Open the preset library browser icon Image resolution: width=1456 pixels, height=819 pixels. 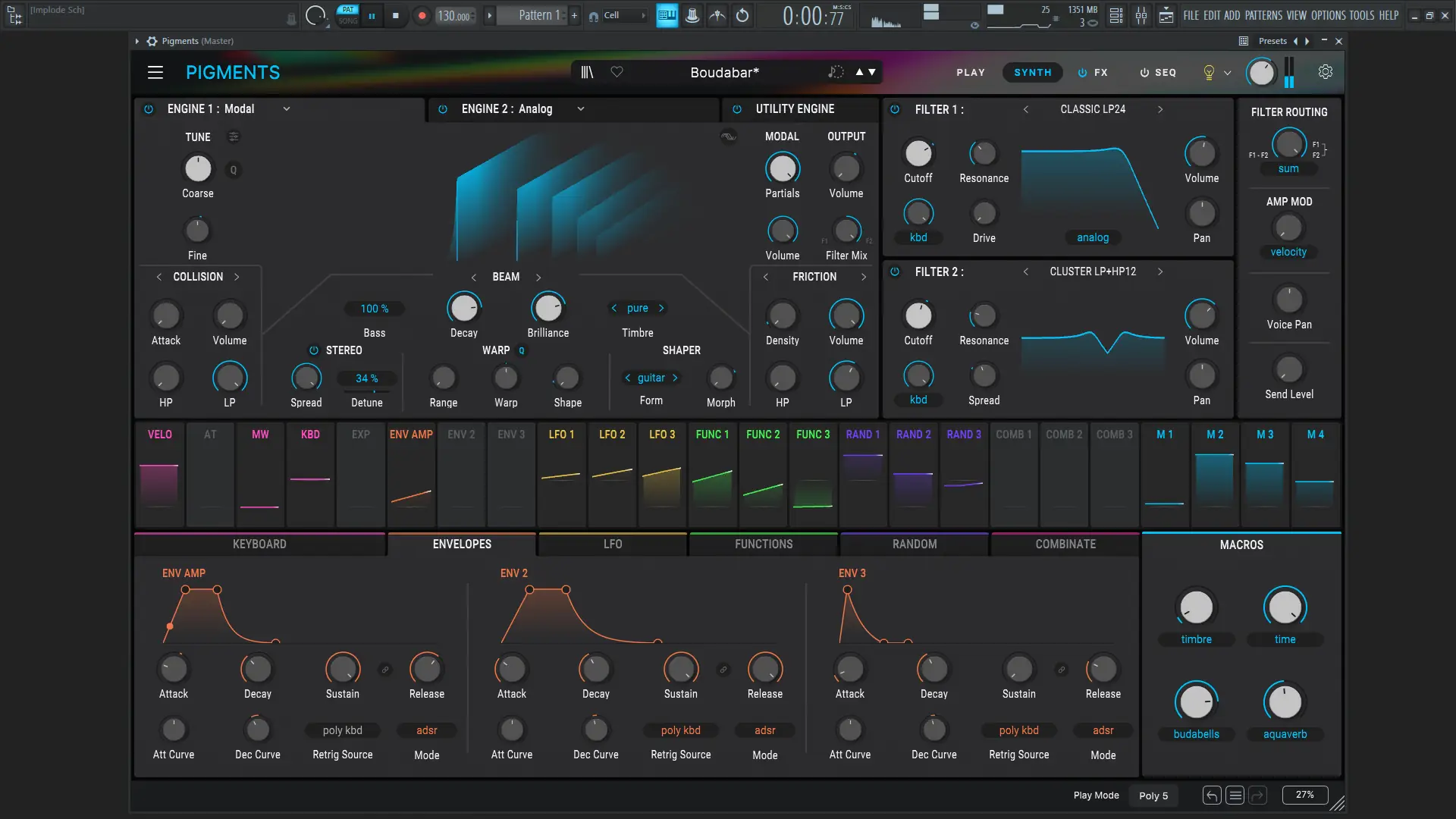click(x=586, y=72)
